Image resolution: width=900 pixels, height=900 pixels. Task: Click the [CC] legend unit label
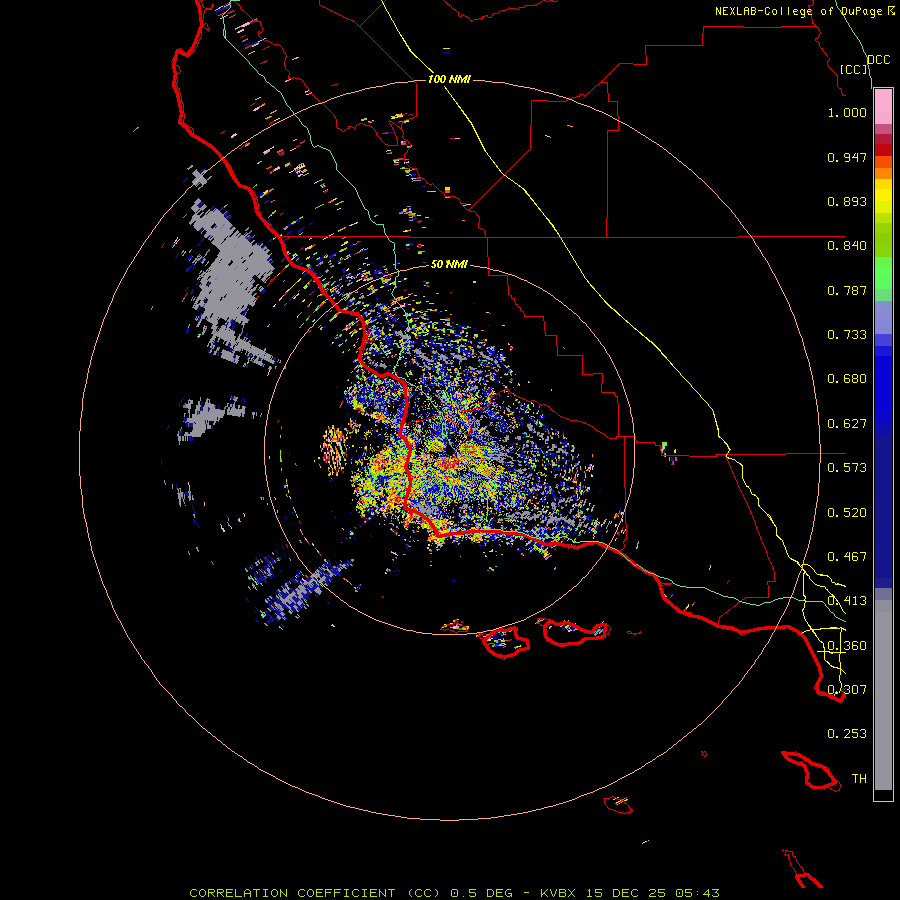(x=854, y=69)
